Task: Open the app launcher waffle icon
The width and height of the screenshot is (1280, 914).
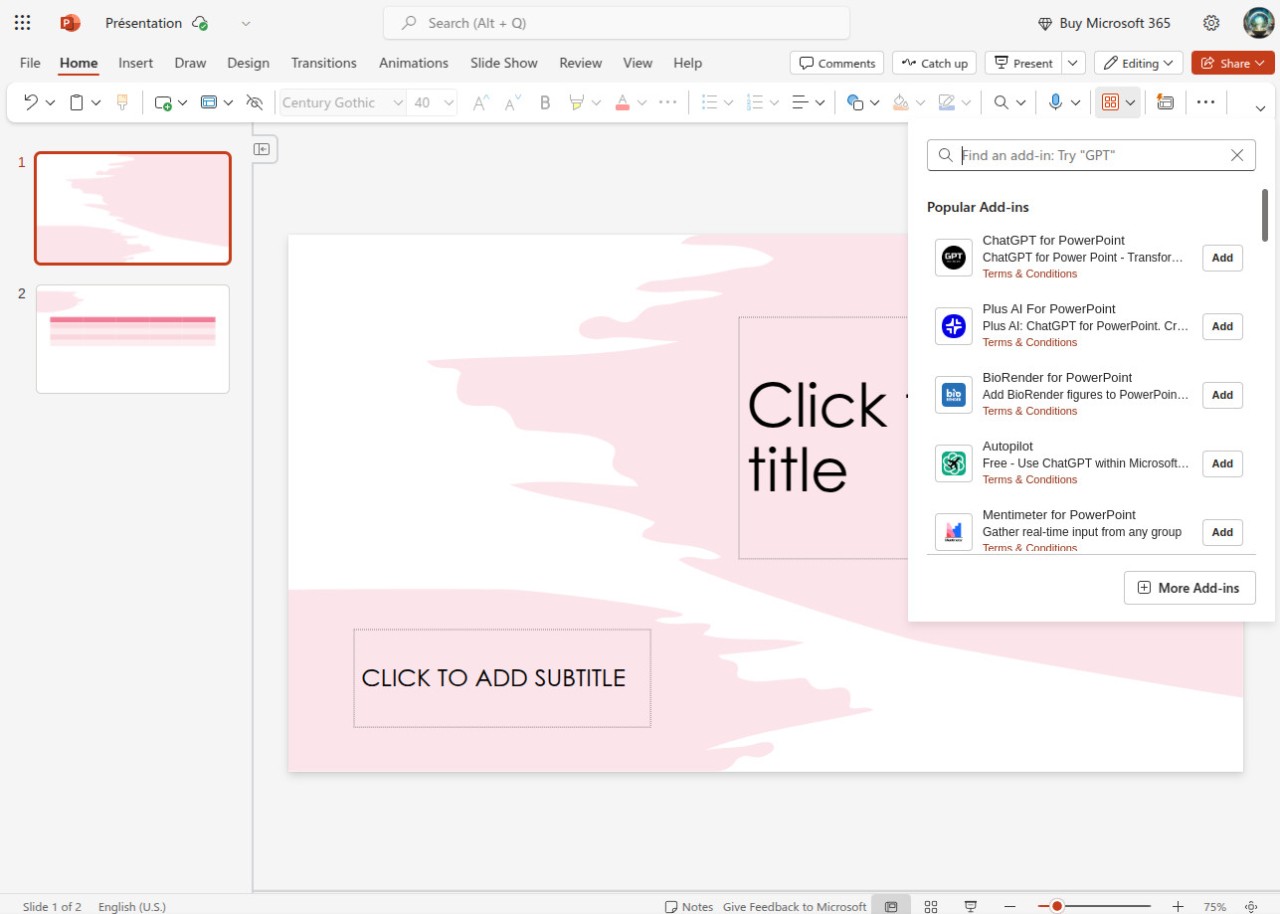Action: tap(22, 23)
